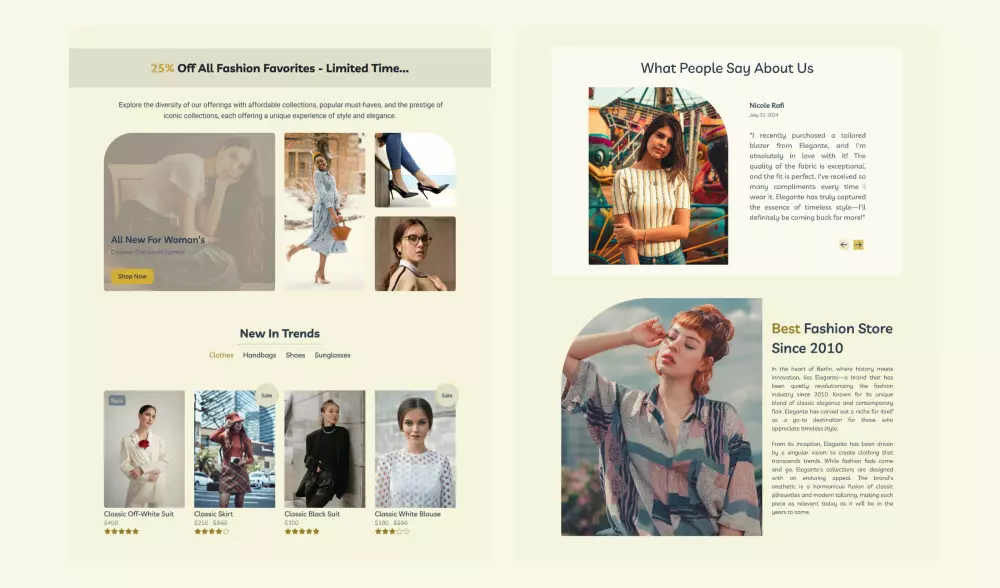1000x588 pixels.
Task: Click the $250 sale price of Classic Skirt
Action: pos(201,523)
